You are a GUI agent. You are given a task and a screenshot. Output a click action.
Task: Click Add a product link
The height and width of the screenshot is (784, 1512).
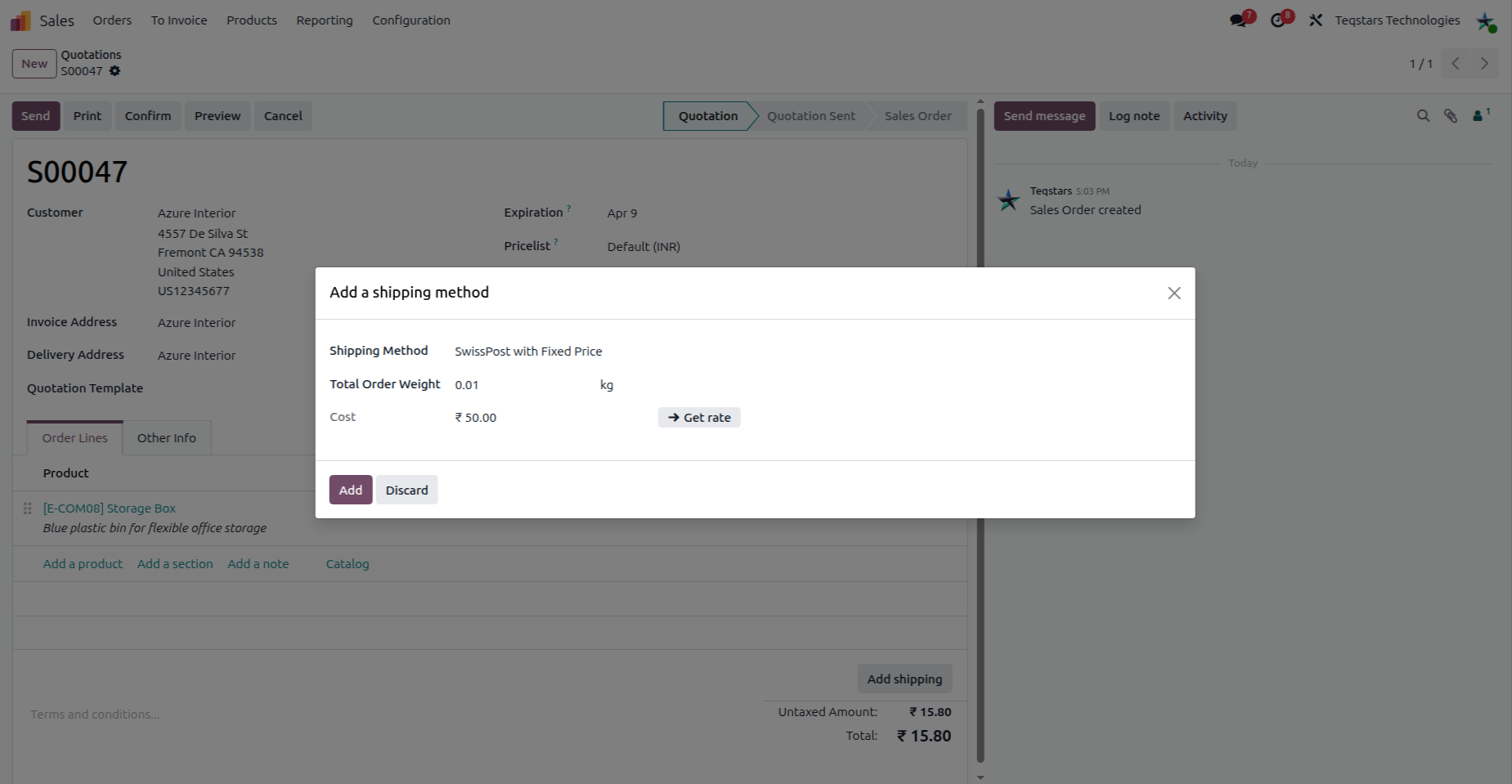[x=83, y=564]
